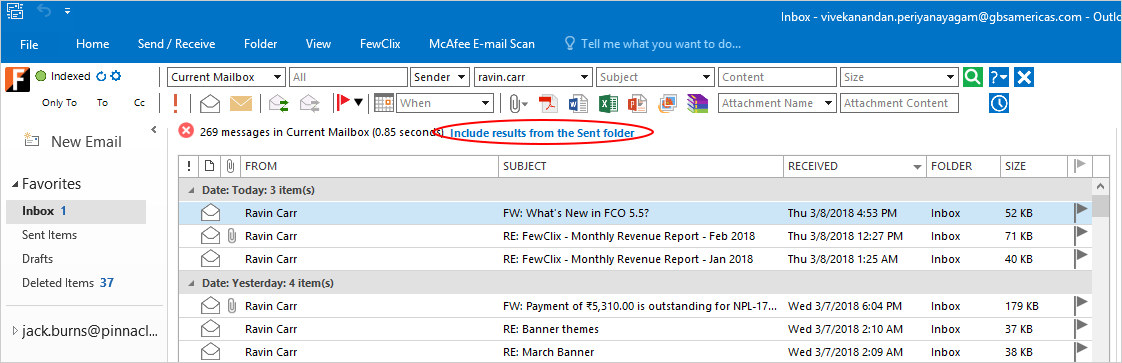Image resolution: width=1122 pixels, height=363 pixels.
Task: Open the Sender type dropdown
Action: (462, 77)
